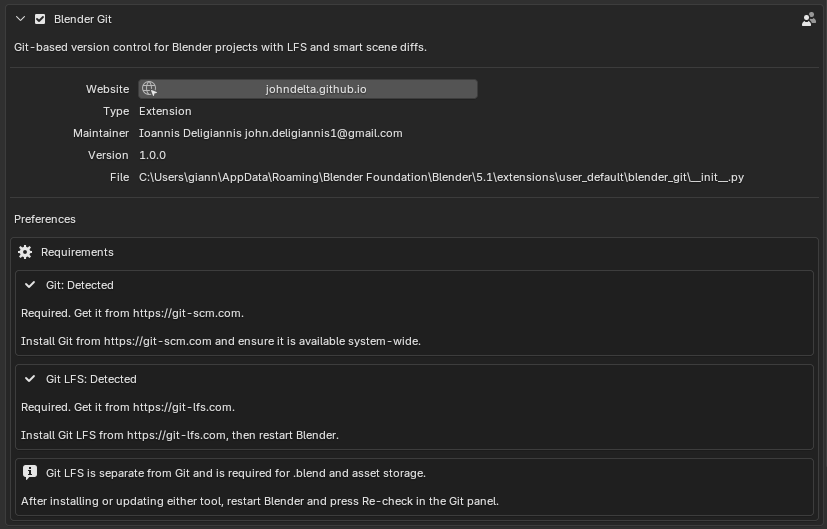Click the info speech bubble icon
The height and width of the screenshot is (529, 827).
[x=30, y=473]
